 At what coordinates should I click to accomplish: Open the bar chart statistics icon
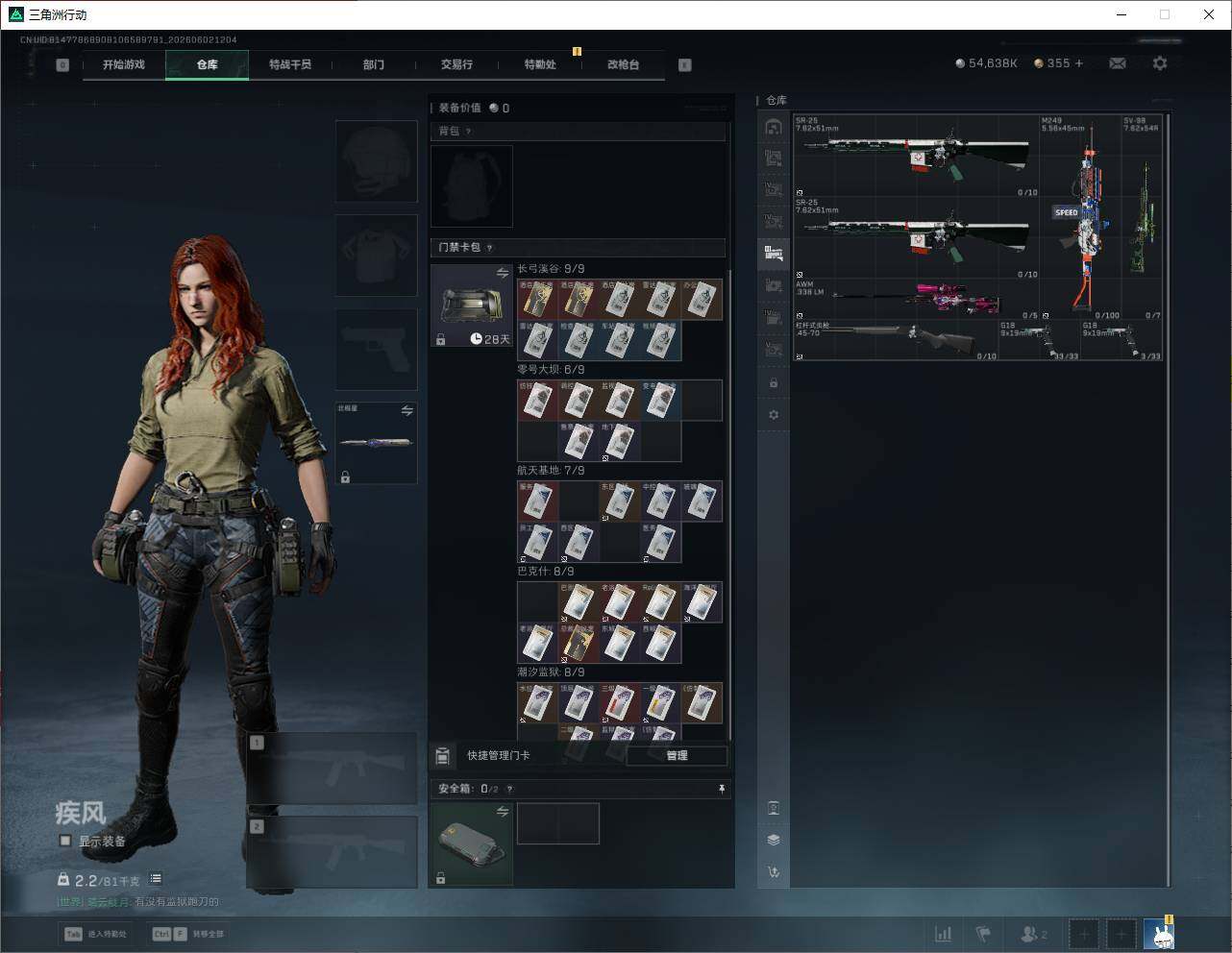click(944, 934)
